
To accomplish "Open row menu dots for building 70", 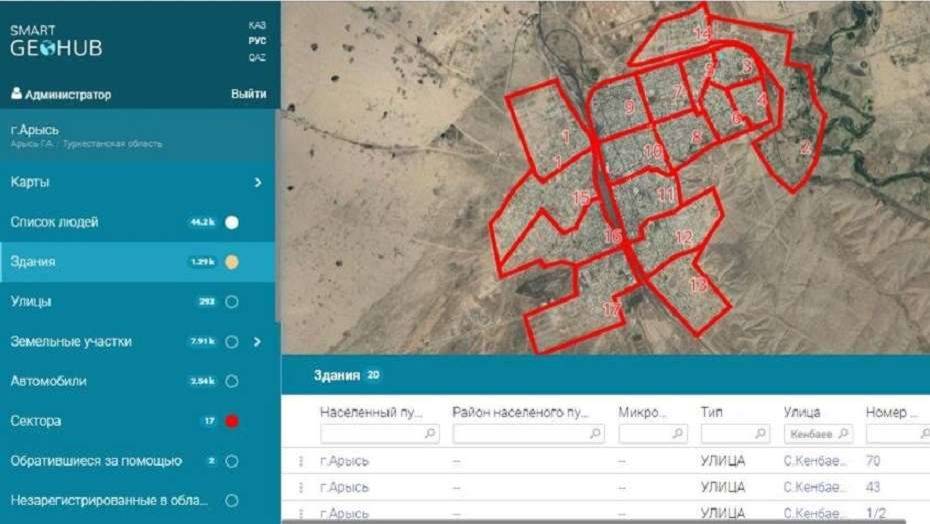I will [x=300, y=461].
